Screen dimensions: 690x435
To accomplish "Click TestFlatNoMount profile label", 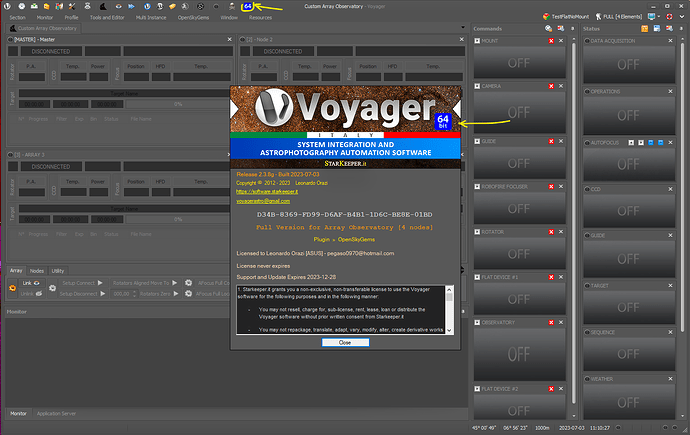I will tap(570, 17).
